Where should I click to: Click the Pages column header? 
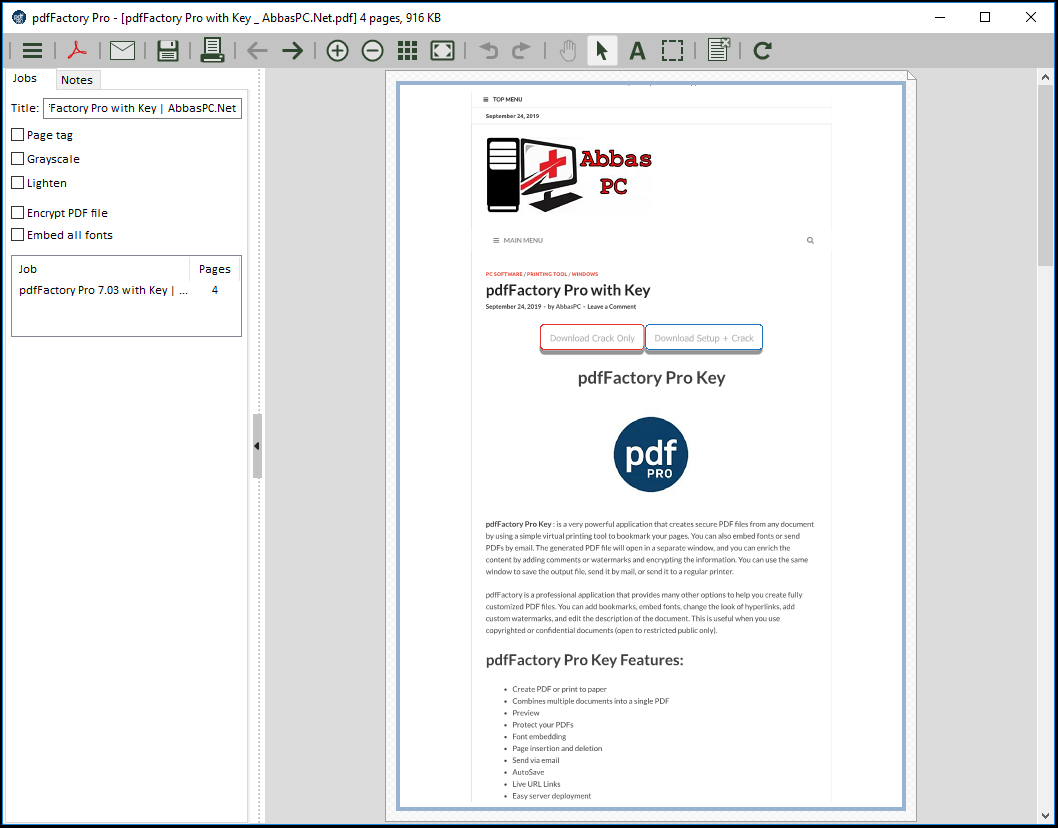point(215,269)
